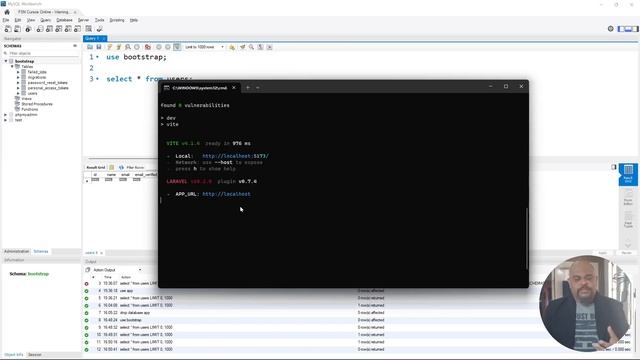The width and height of the screenshot is (640, 360).
Task: Click the create function icon
Action: [x=77, y=29]
